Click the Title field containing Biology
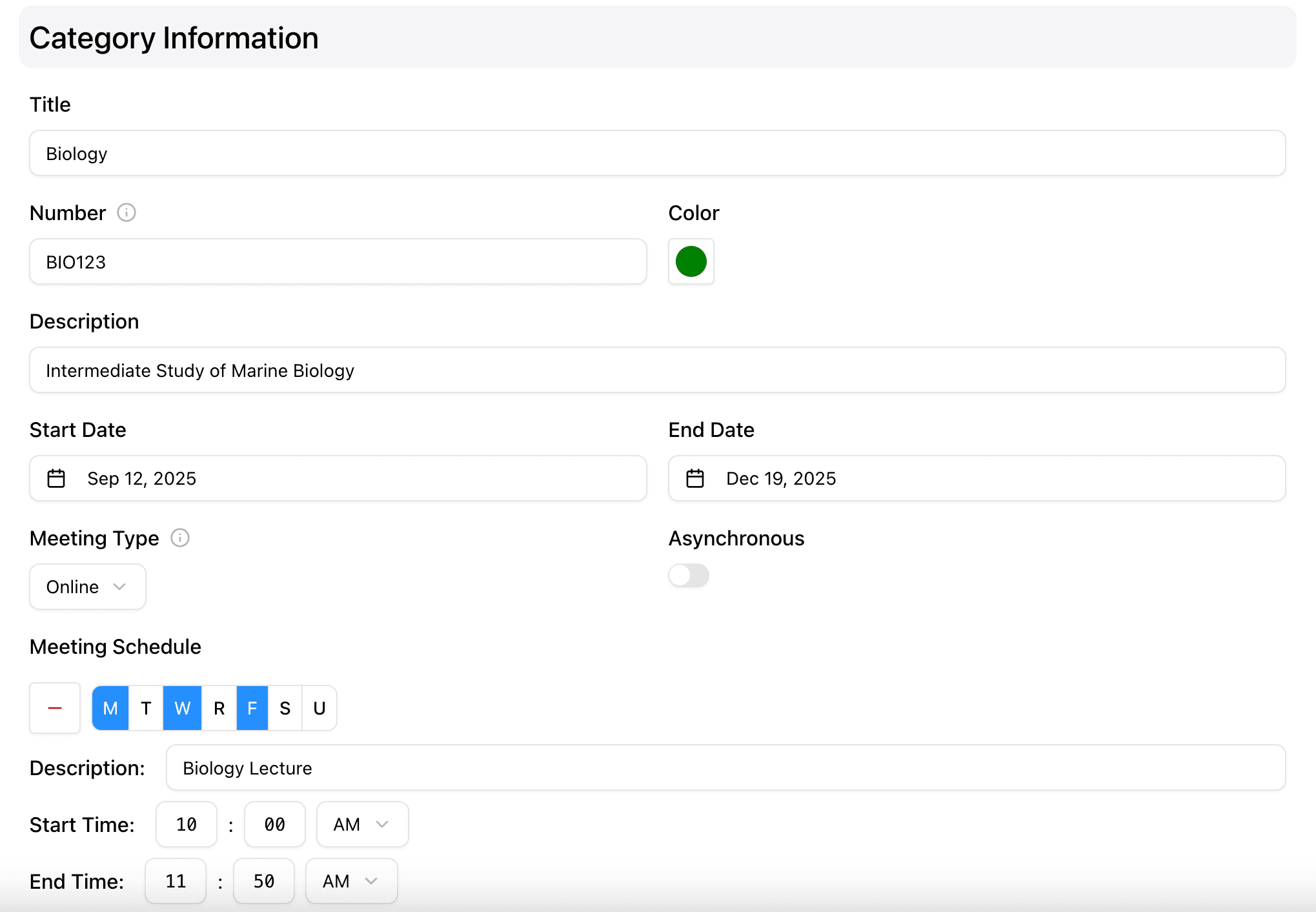The height and width of the screenshot is (912, 1316). click(657, 153)
